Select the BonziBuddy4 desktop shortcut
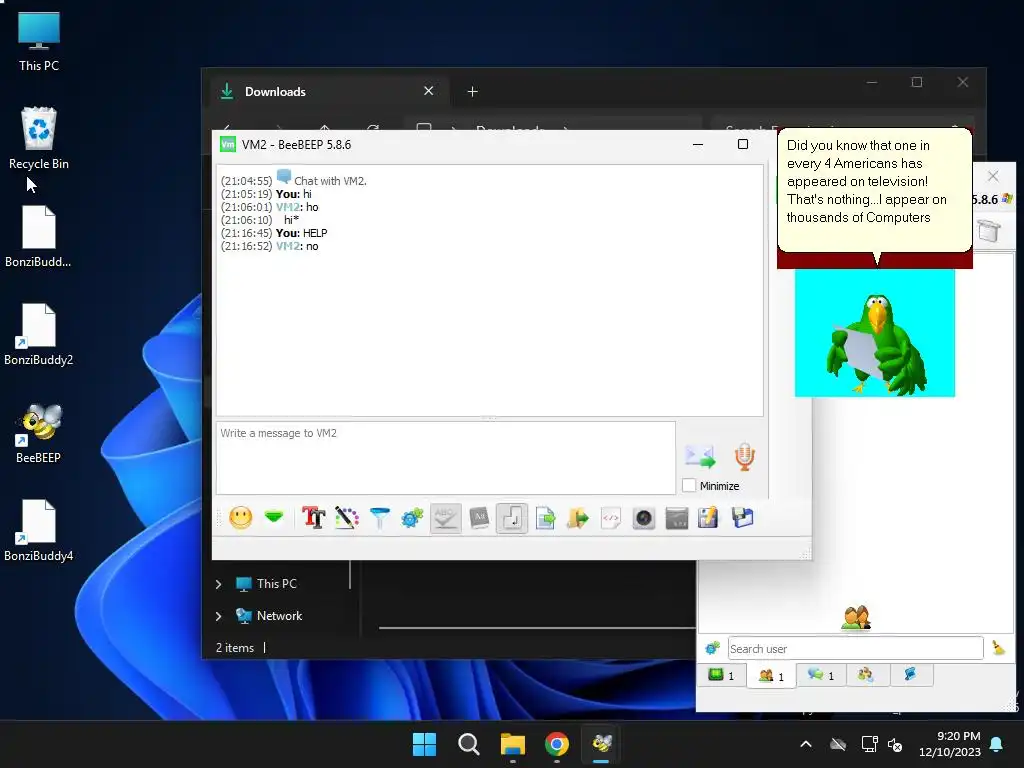Viewport: 1024px width, 768px height. [x=39, y=532]
